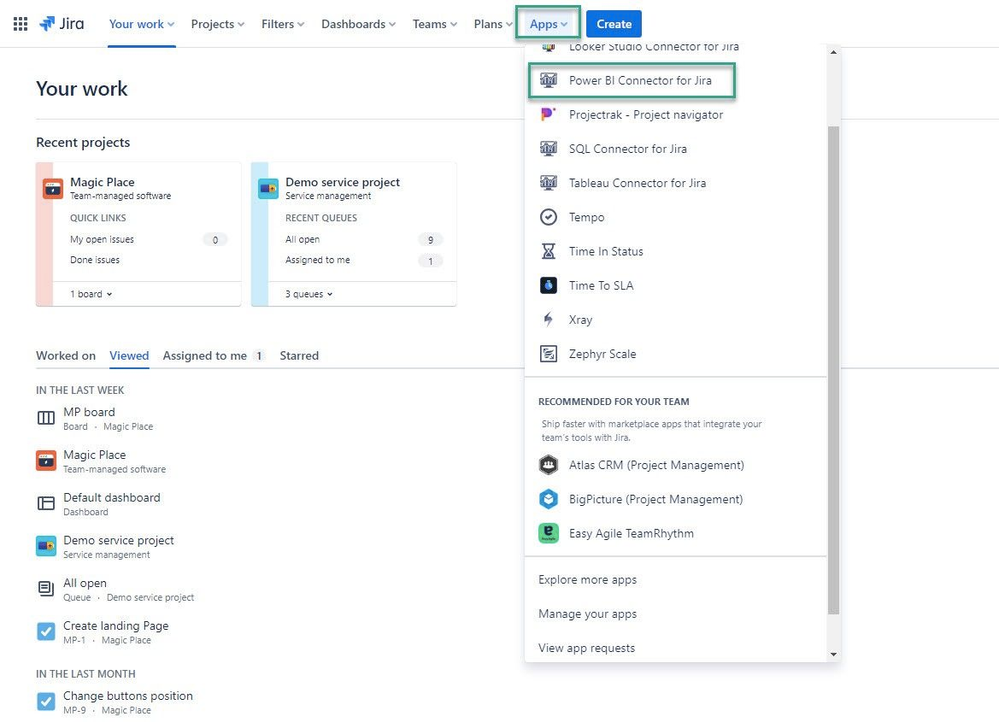Click the Apps menu scroll up arrow

point(833,52)
